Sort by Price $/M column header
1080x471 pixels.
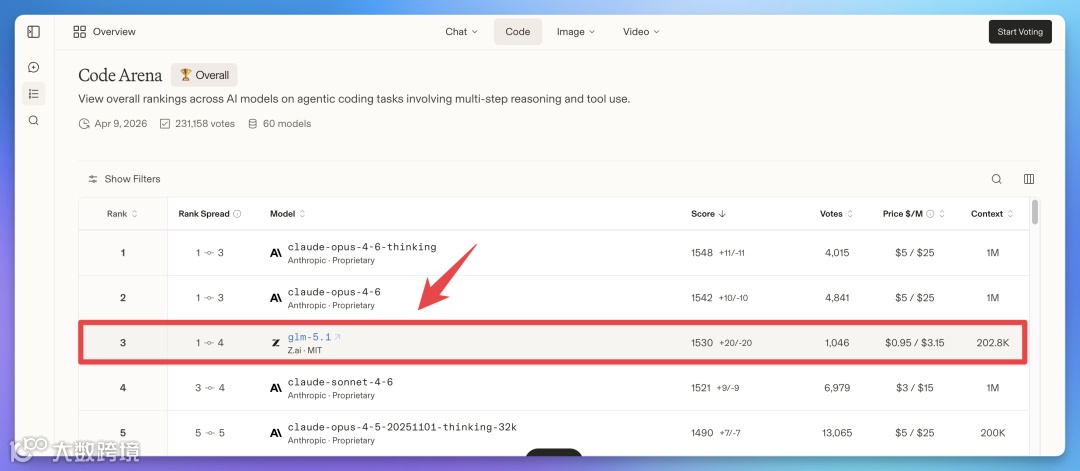click(x=914, y=214)
